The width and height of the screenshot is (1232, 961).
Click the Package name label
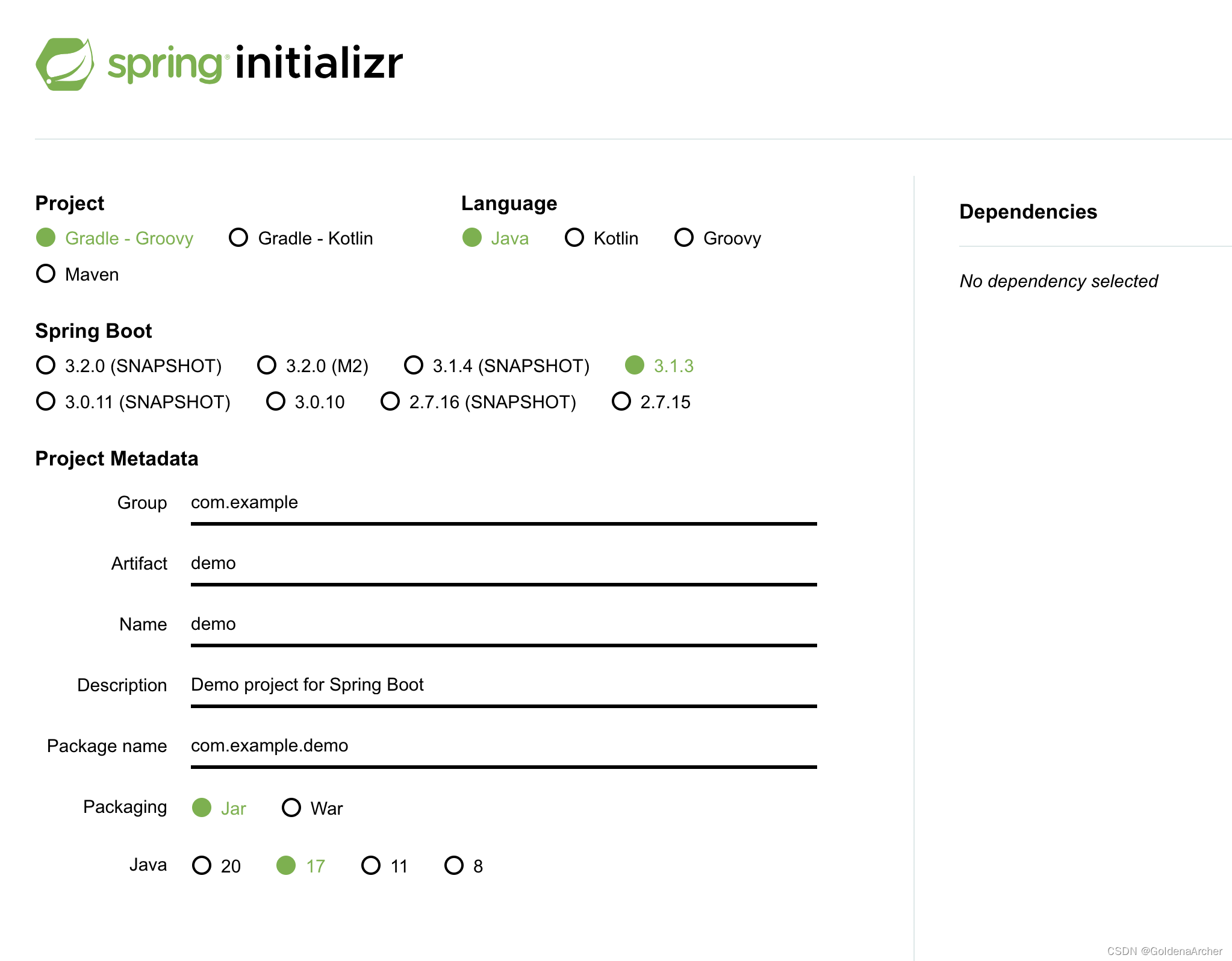click(x=107, y=746)
